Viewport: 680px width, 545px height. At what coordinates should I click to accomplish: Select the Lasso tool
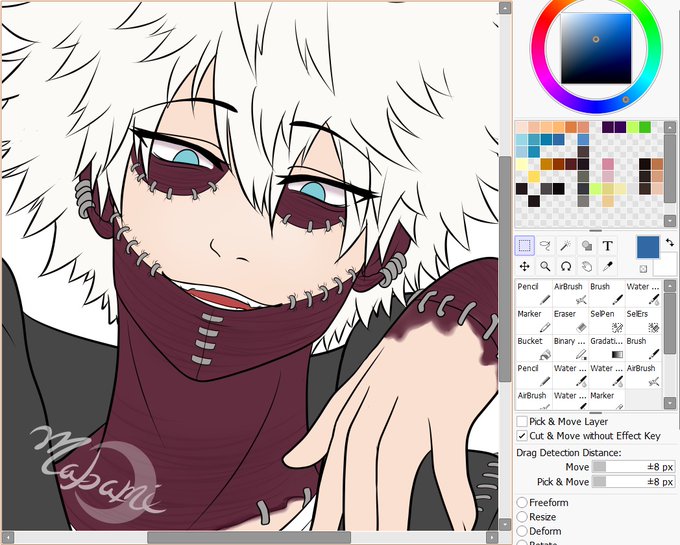coord(545,246)
